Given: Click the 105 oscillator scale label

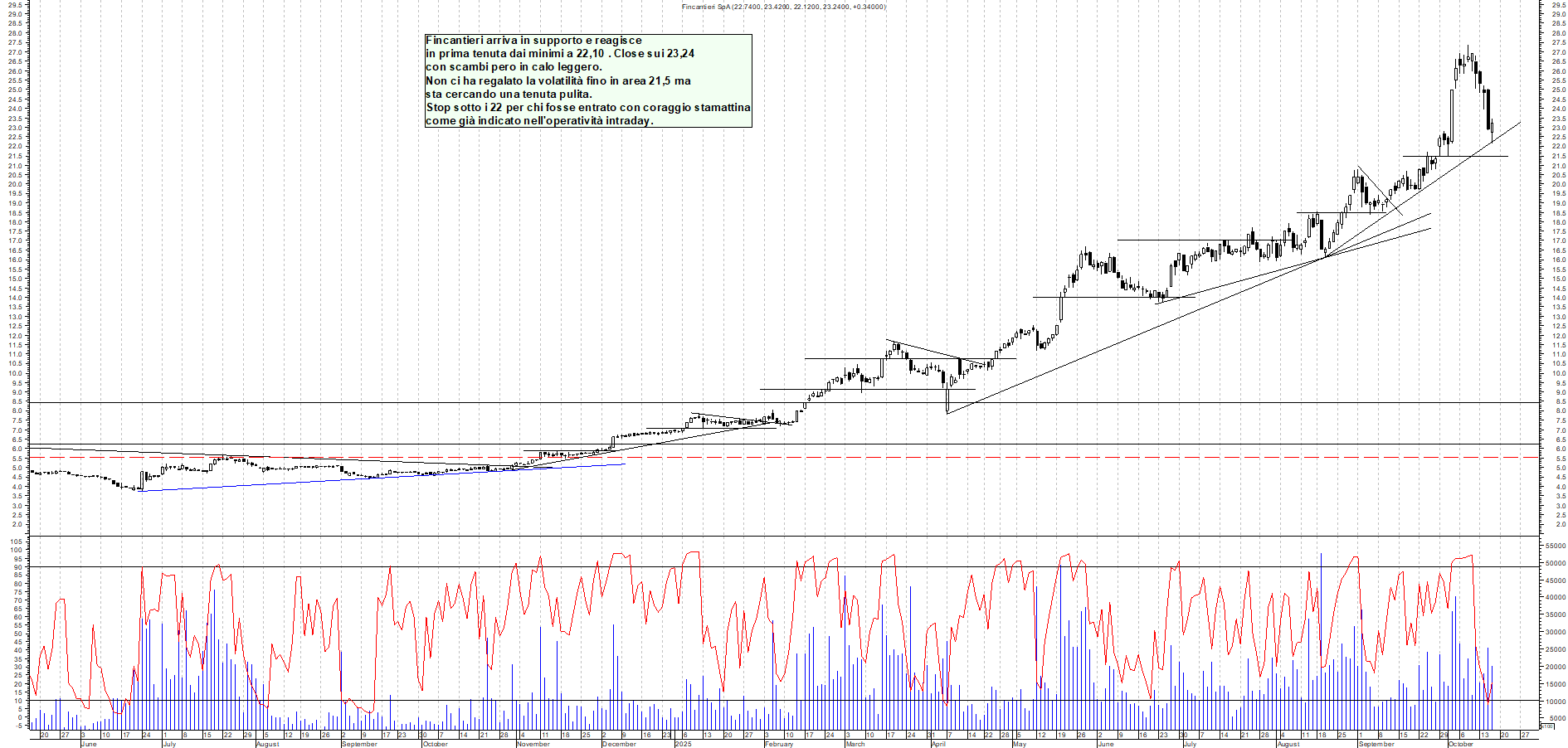Looking at the screenshot, I should 16,541.
